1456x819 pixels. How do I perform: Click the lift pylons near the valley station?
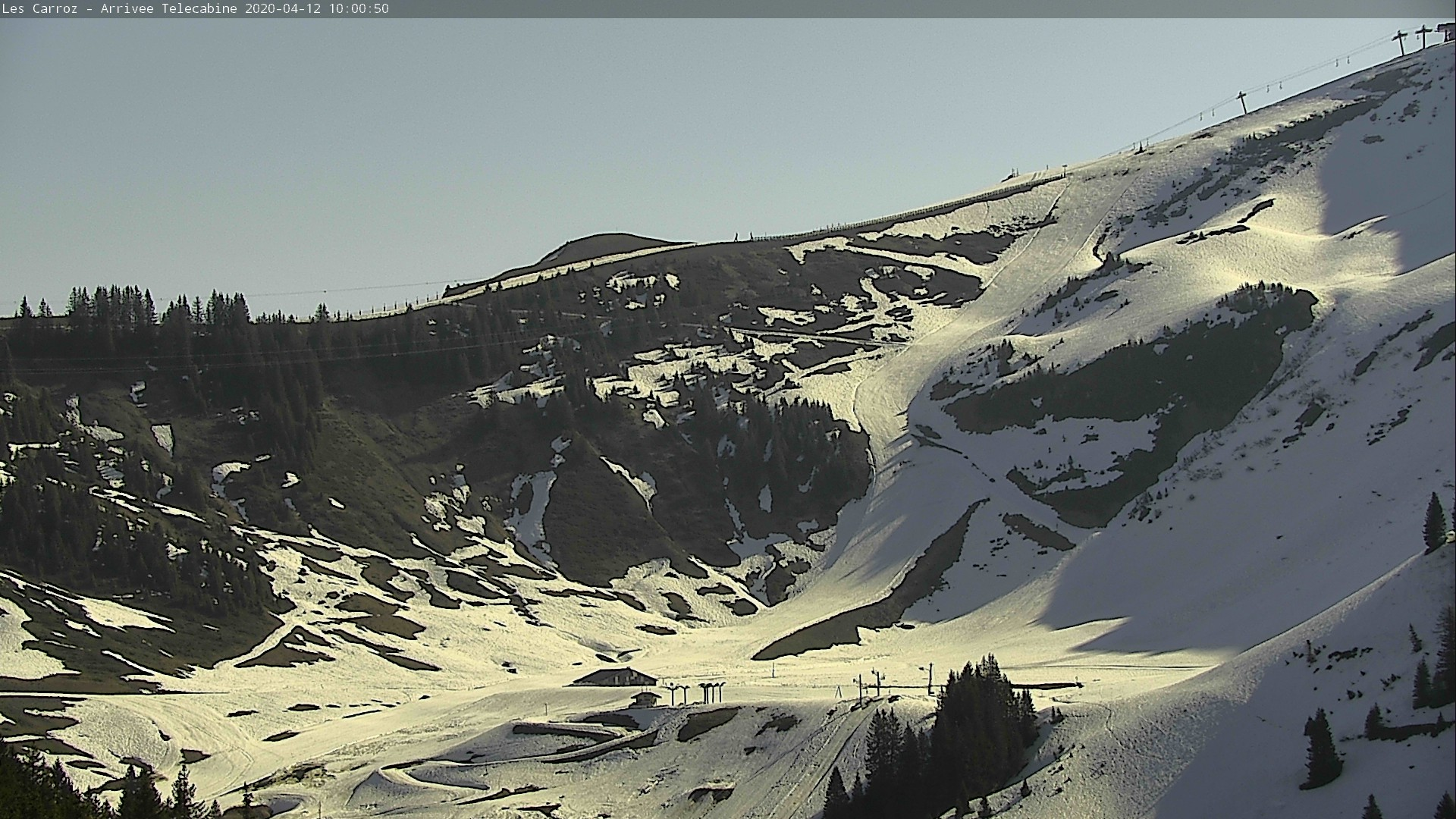pyautogui.click(x=880, y=682)
